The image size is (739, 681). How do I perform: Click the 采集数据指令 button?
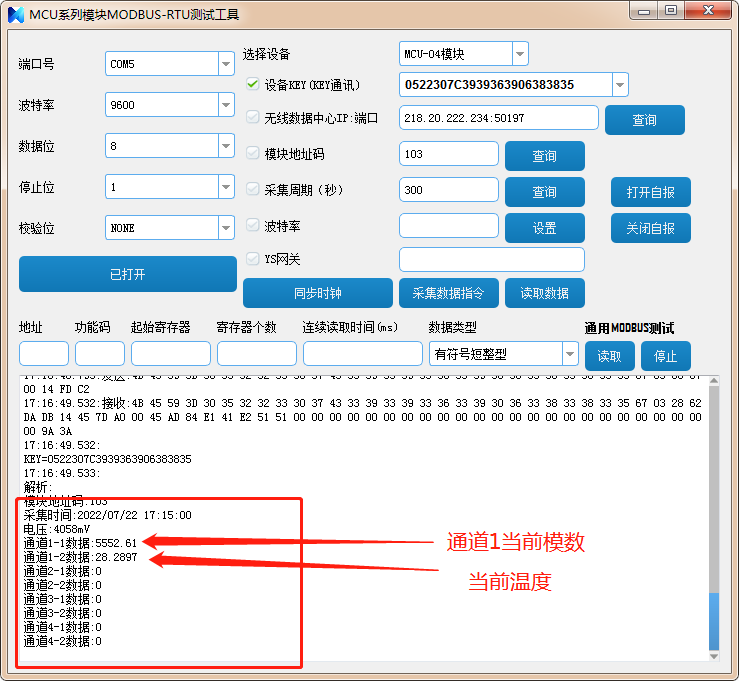click(448, 293)
